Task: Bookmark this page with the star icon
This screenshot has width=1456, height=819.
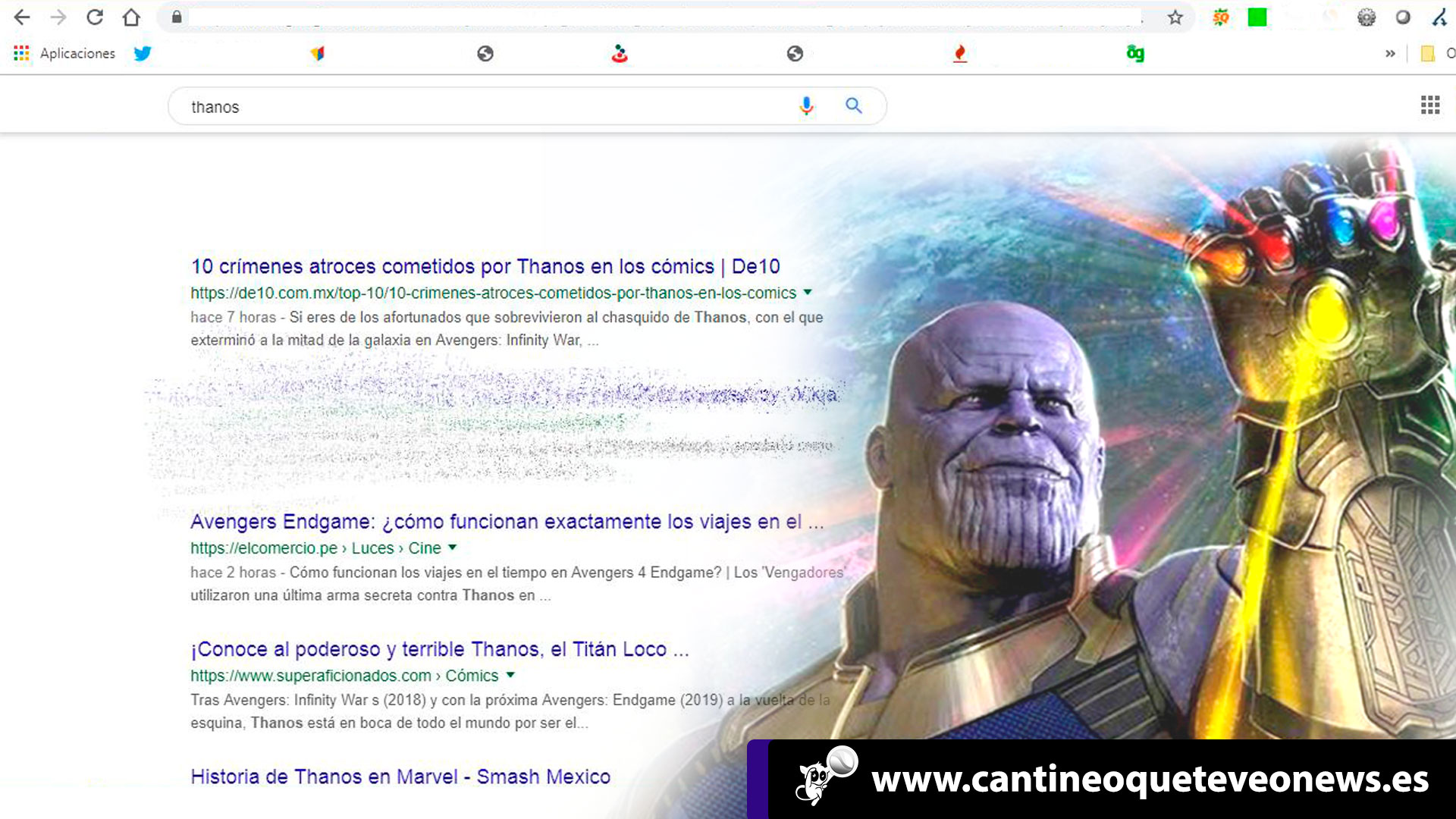Action: pos(1175,17)
